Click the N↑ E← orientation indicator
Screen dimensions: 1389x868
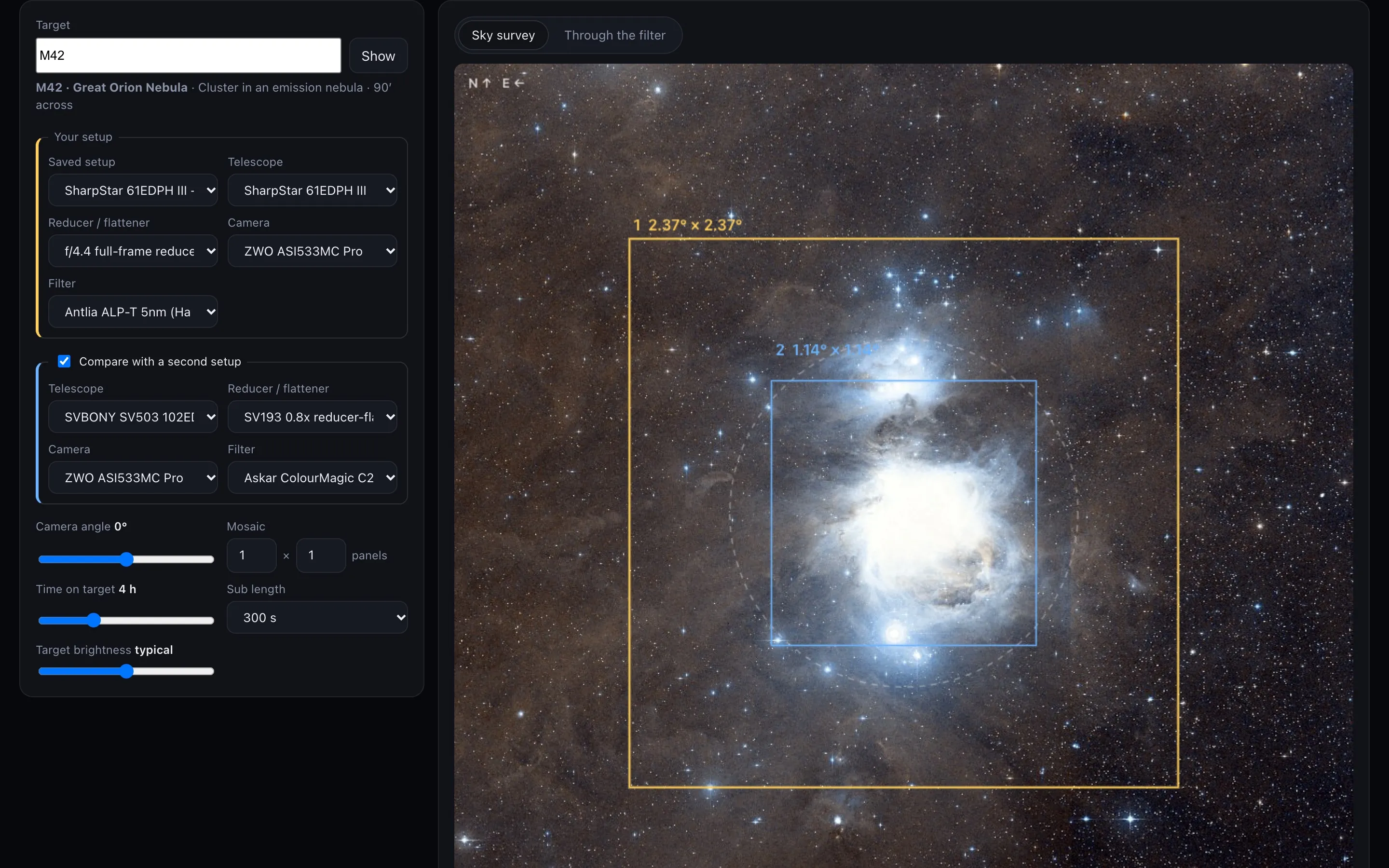pyautogui.click(x=496, y=83)
